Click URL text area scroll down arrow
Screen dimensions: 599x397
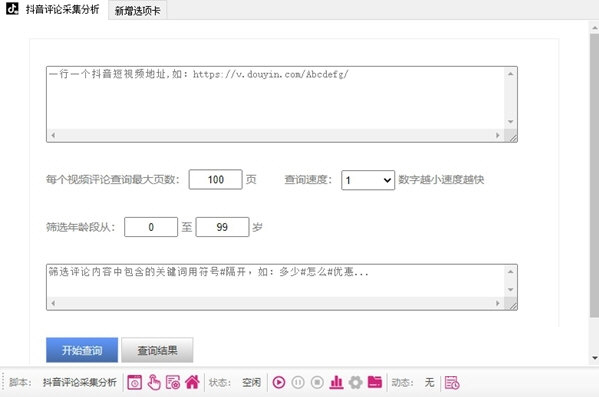point(511,122)
